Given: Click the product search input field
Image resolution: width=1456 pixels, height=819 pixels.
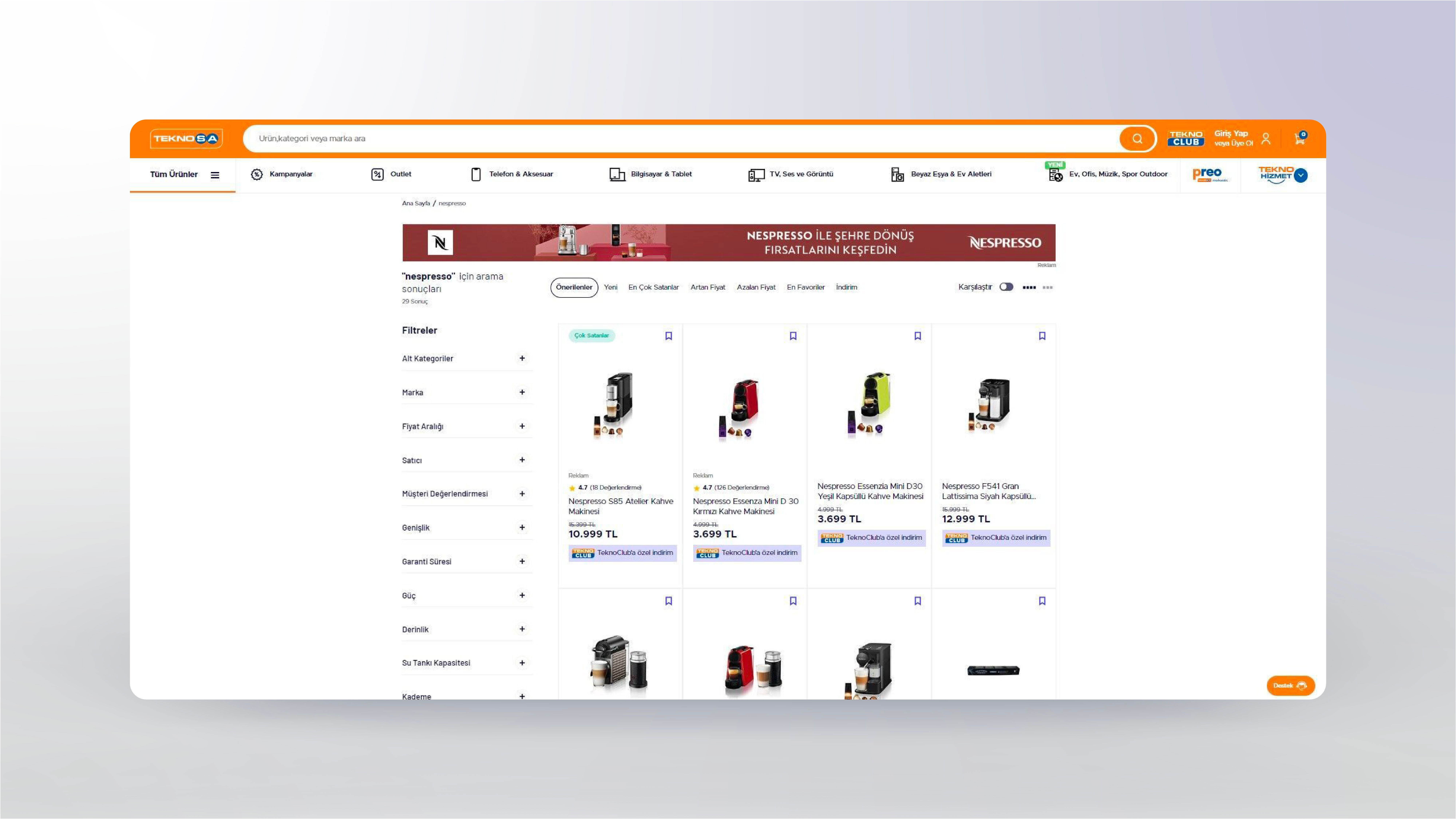Looking at the screenshot, I should 678,139.
